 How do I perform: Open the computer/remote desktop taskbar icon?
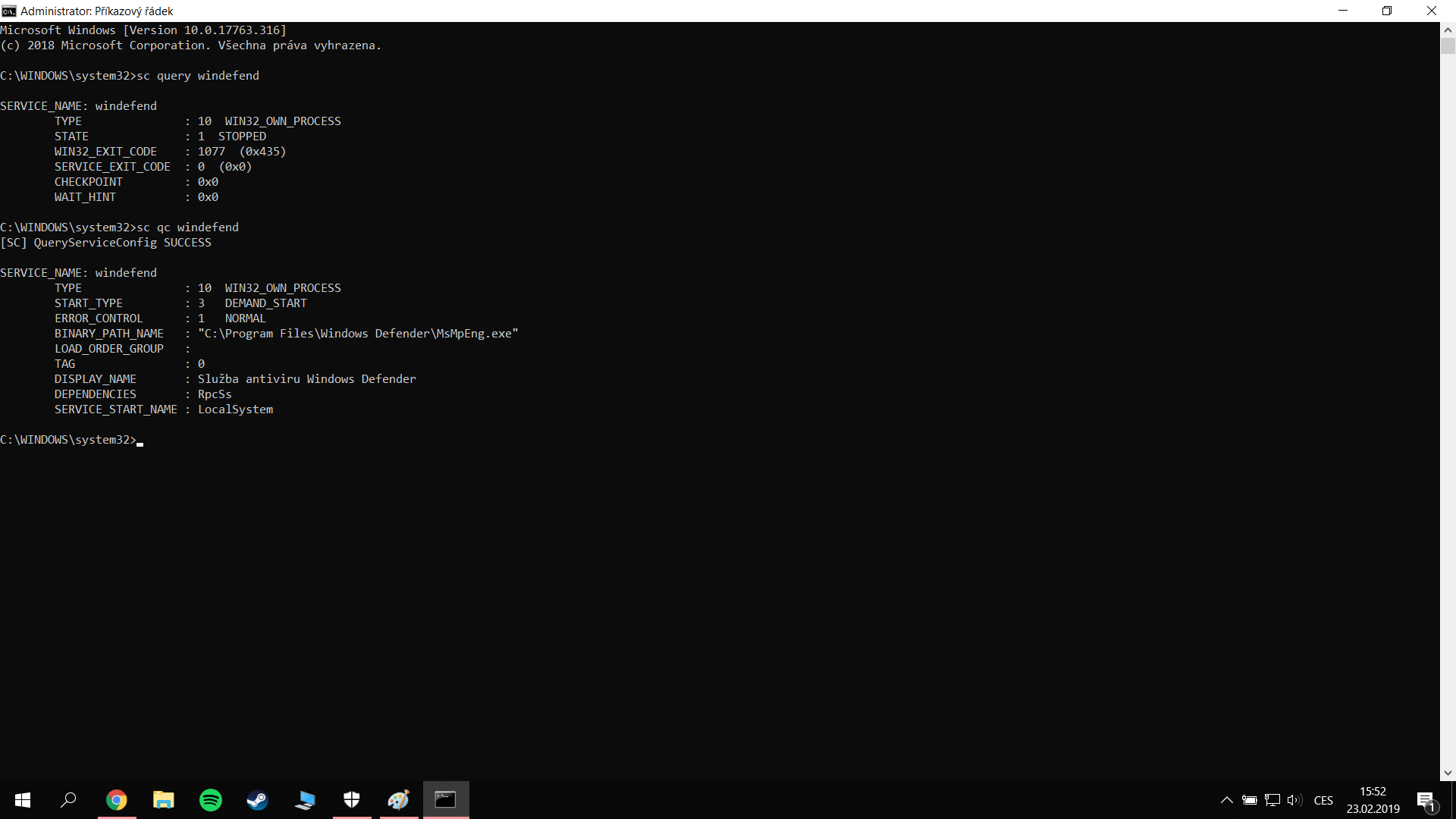coord(305,800)
